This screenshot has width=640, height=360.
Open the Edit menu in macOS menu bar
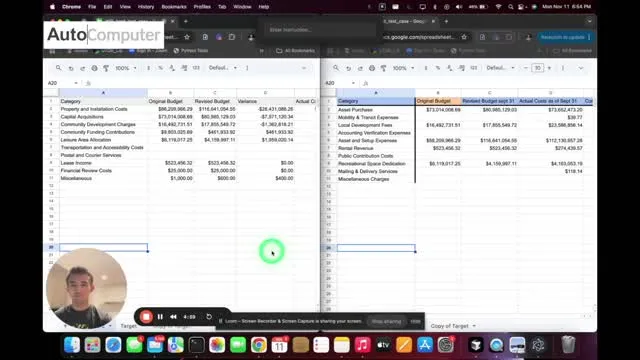tap(108, 7)
